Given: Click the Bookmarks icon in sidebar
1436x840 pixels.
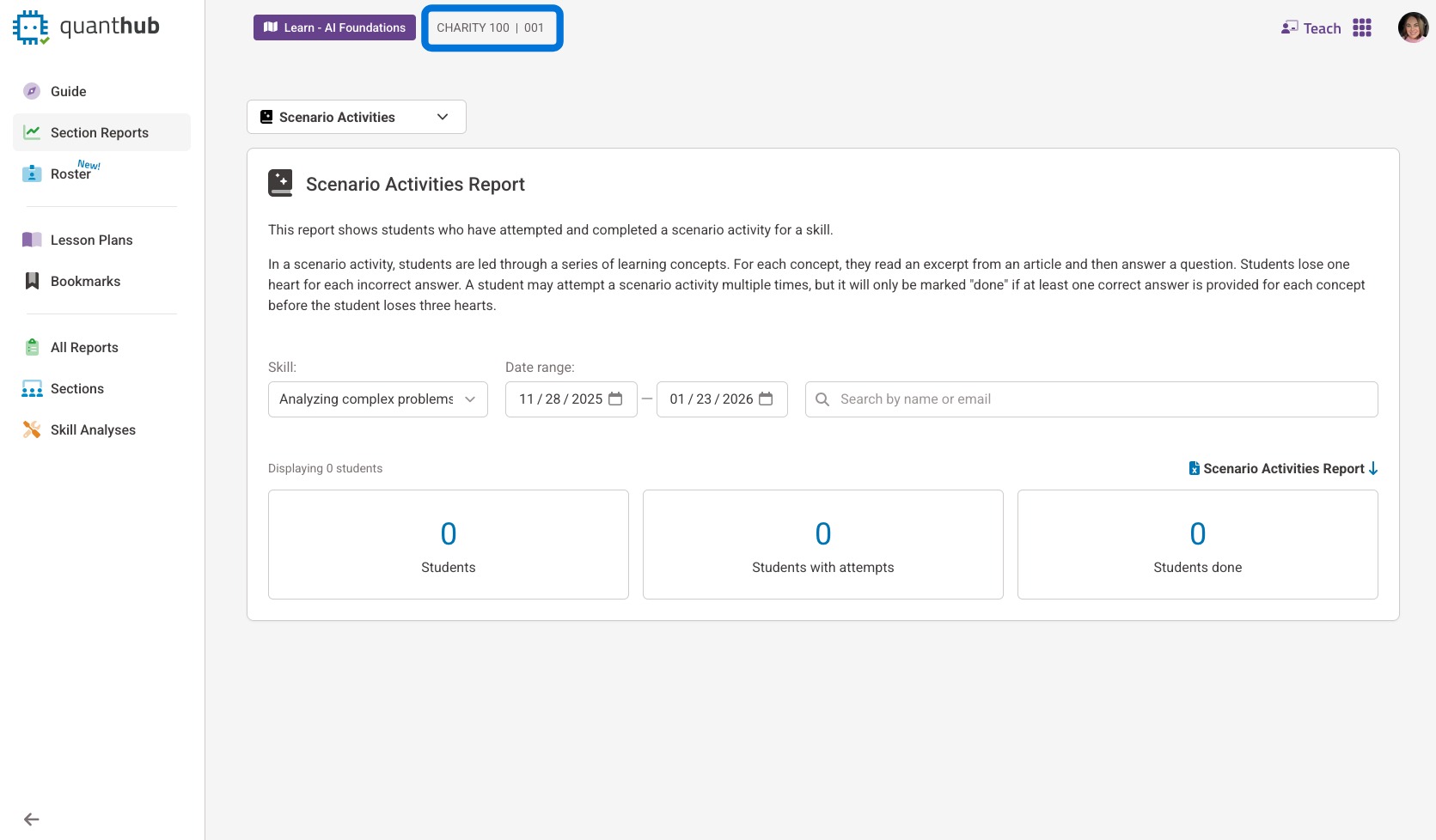Looking at the screenshot, I should point(32,281).
